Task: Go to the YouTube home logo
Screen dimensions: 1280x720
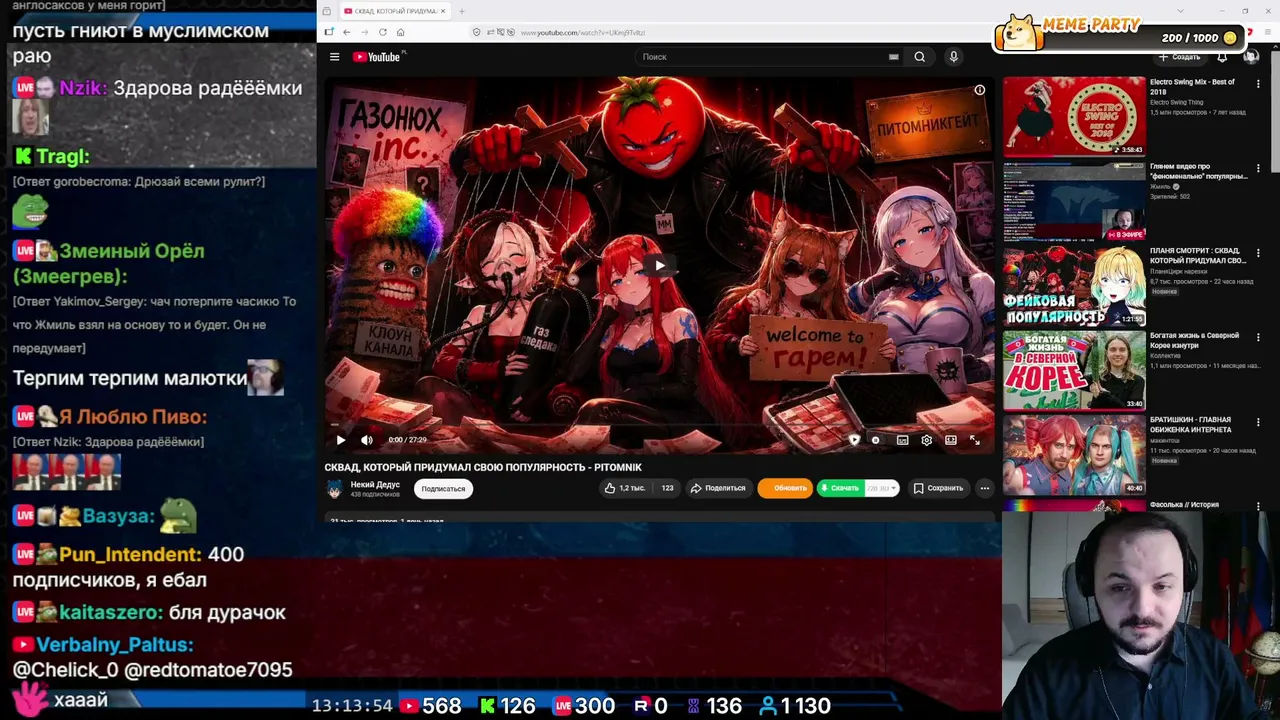Action: click(x=377, y=57)
